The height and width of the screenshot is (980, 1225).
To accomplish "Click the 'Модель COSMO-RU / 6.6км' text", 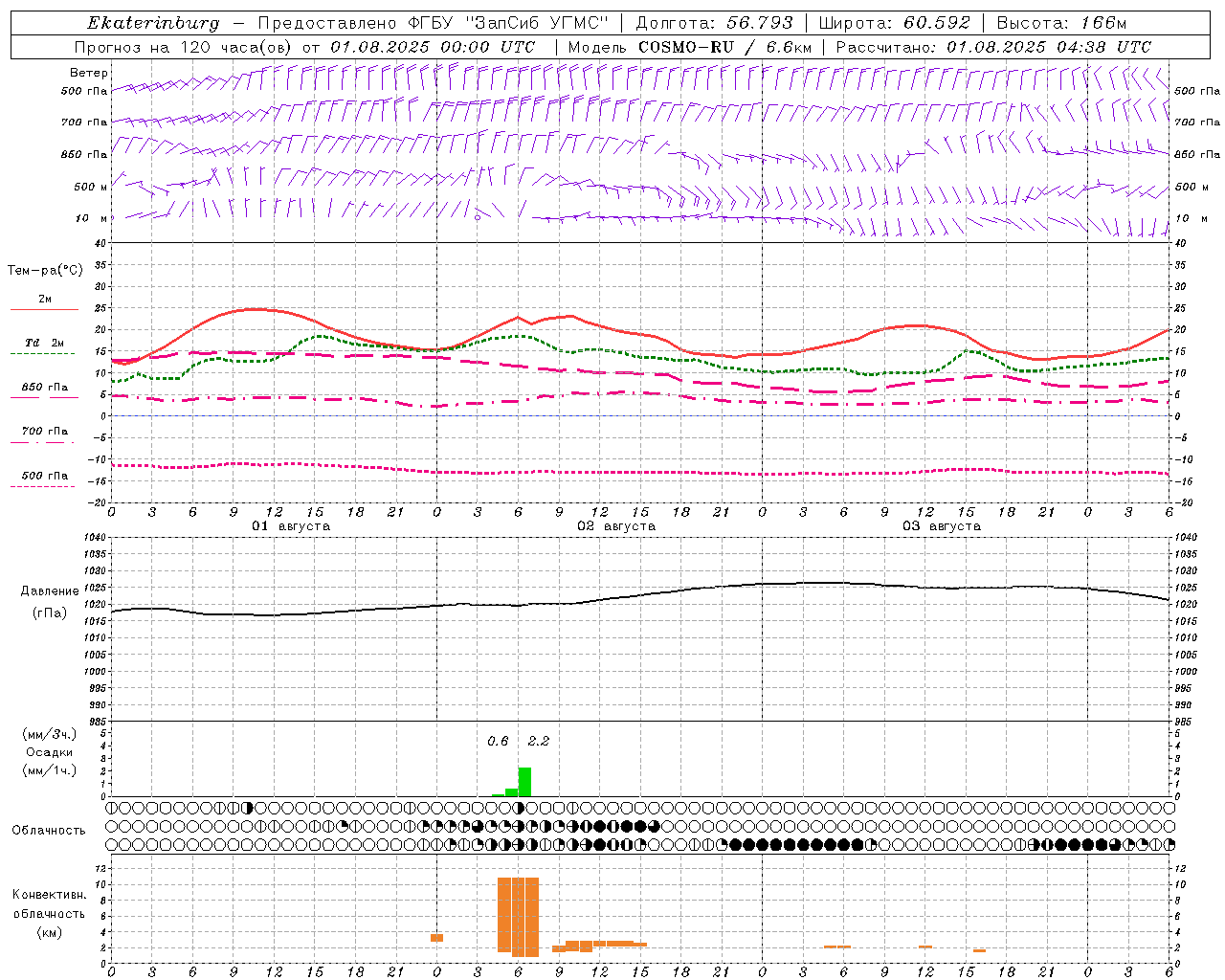I will pos(690,47).
